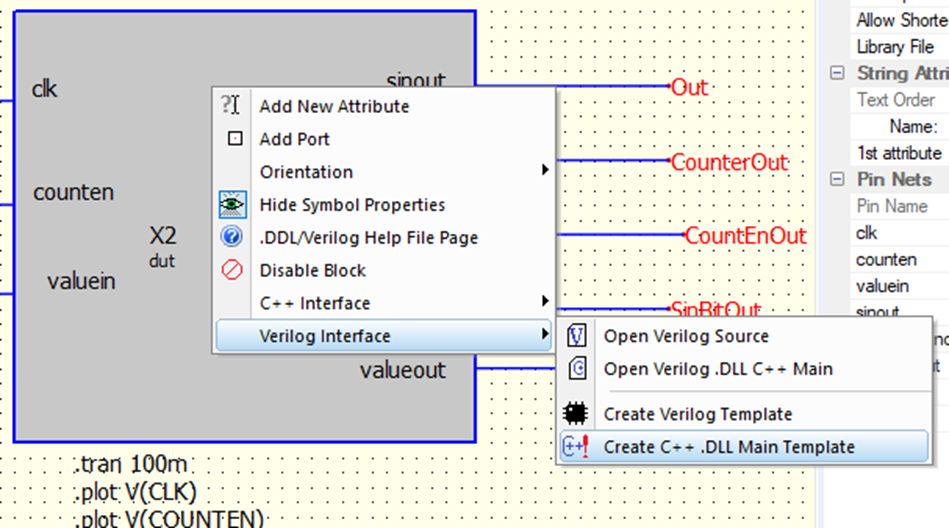The image size is (949, 528).
Task: Click the eye icon for Hide Symbol Properties
Action: click(x=232, y=205)
